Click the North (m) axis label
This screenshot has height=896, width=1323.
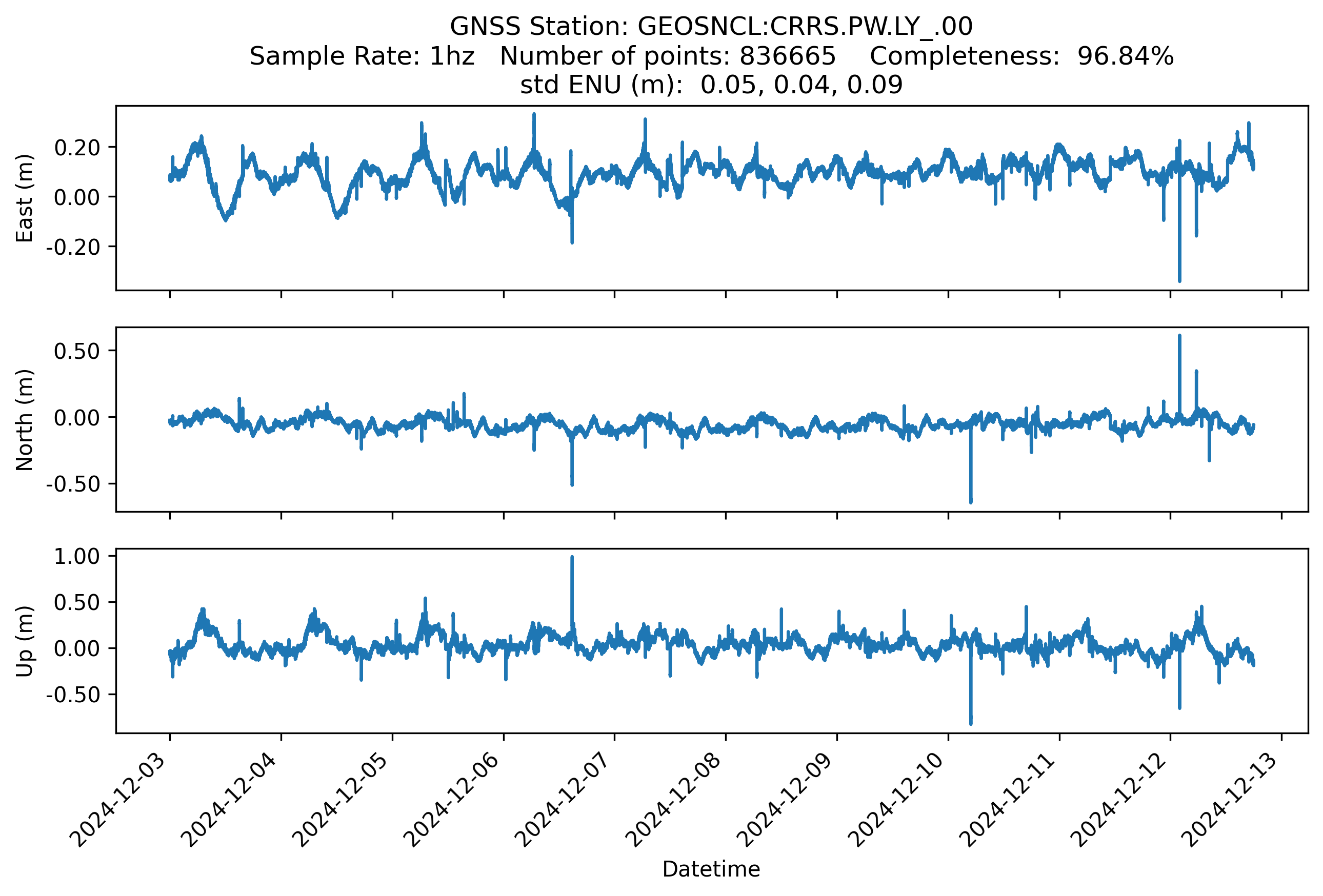[25, 420]
